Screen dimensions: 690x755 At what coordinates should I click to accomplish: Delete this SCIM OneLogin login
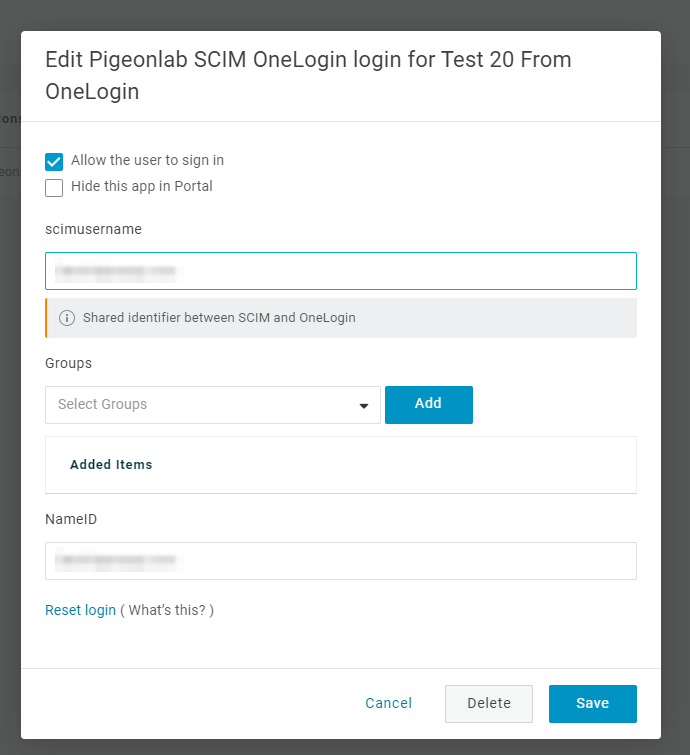(489, 703)
